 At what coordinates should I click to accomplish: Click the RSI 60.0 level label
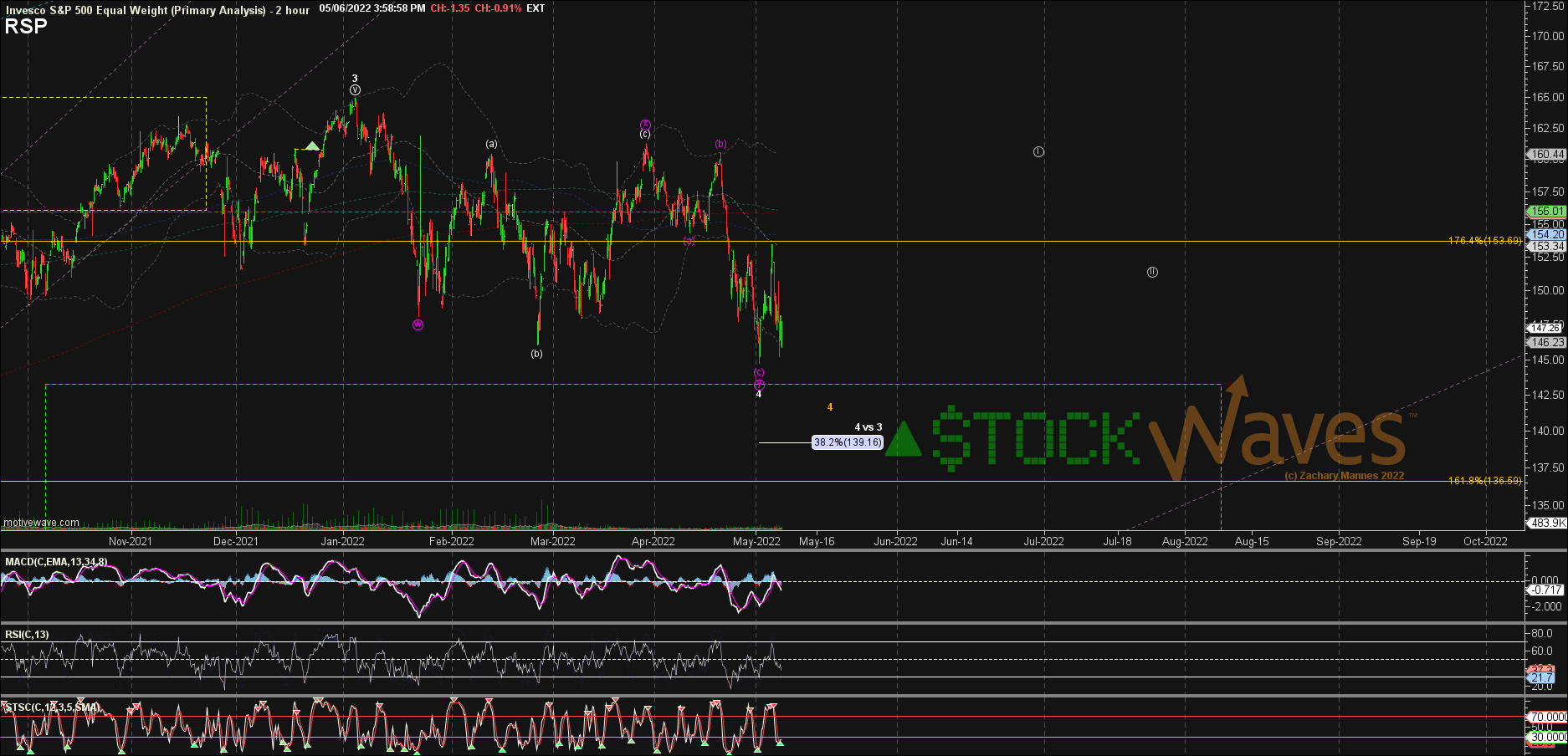1542,651
